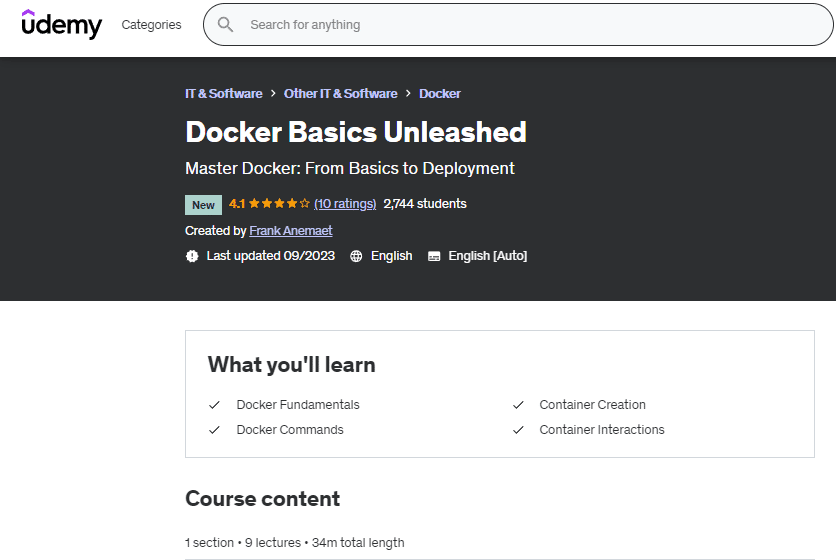Open the 10 ratings link
This screenshot has height=560, width=836.
(345, 204)
